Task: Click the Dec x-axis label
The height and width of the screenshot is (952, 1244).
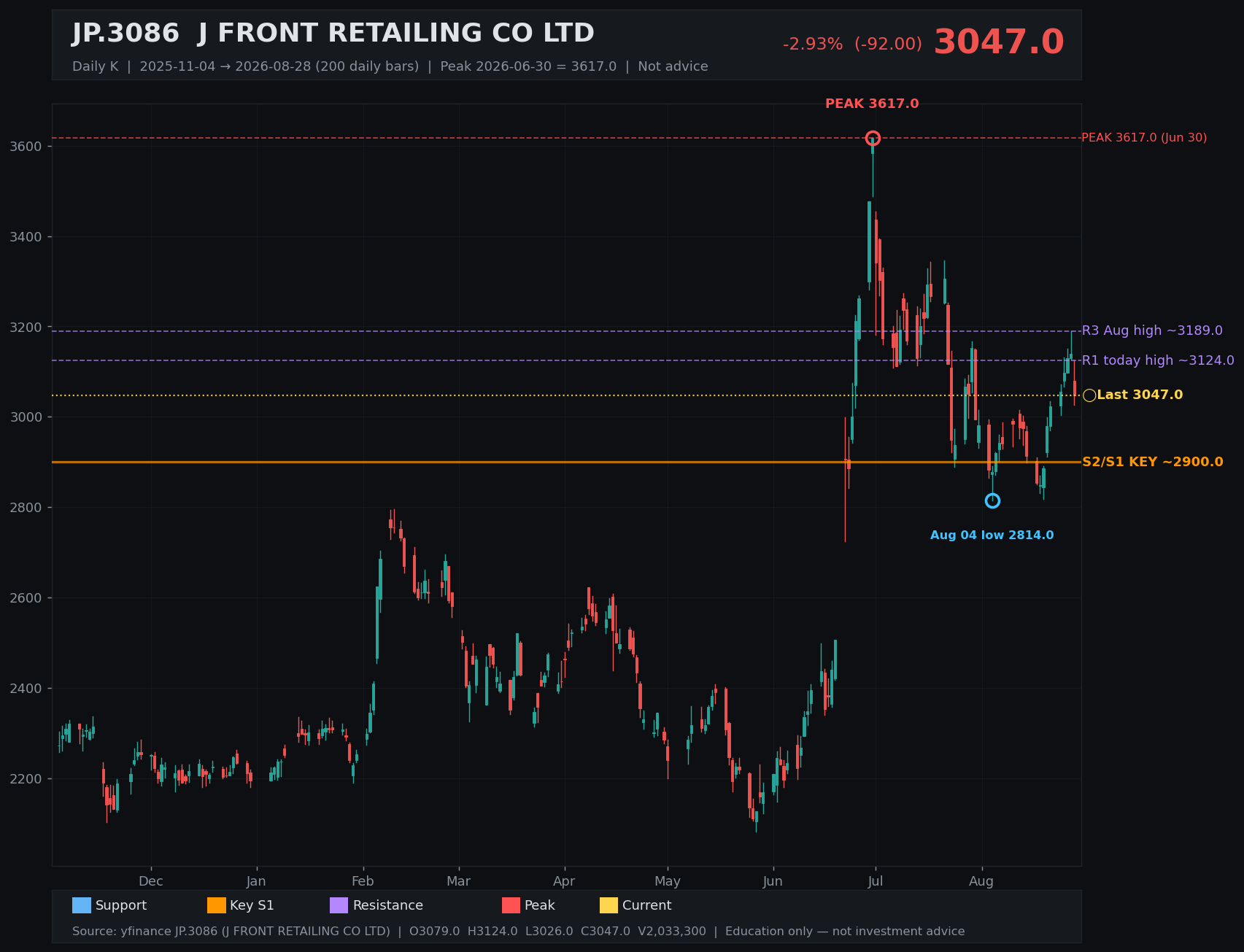Action: (151, 881)
